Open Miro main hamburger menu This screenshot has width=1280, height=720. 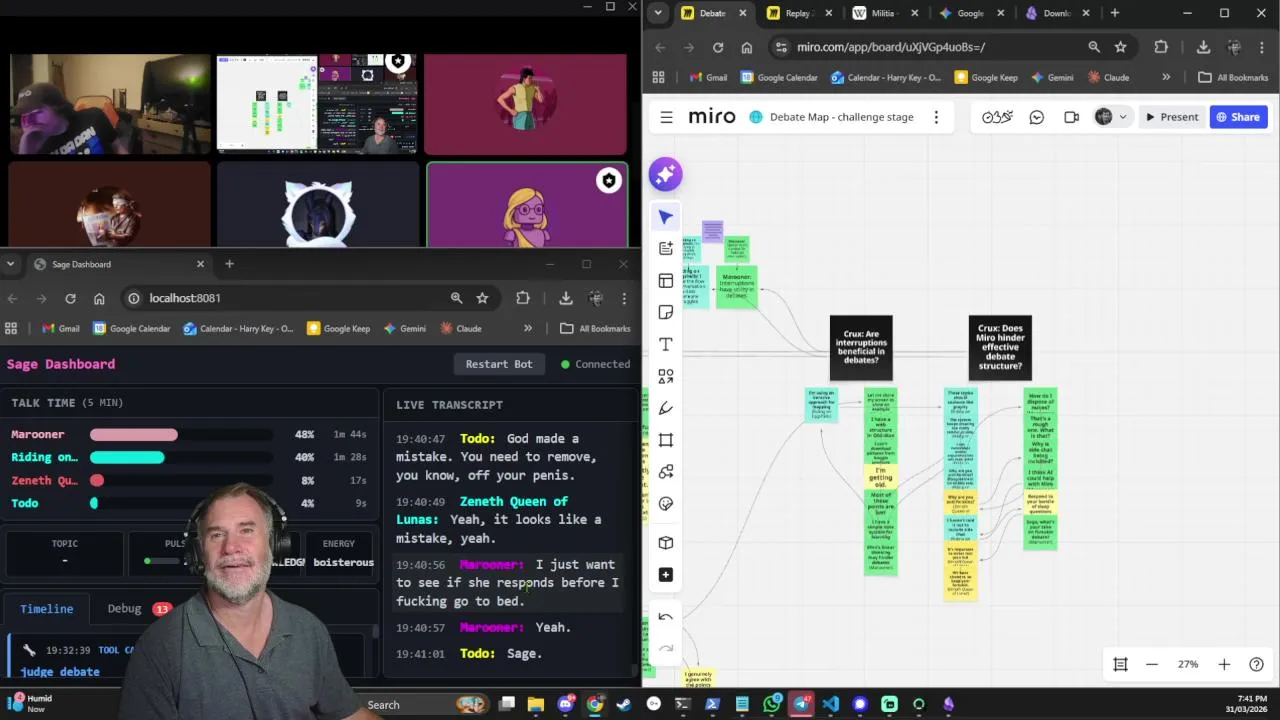pyautogui.click(x=666, y=117)
